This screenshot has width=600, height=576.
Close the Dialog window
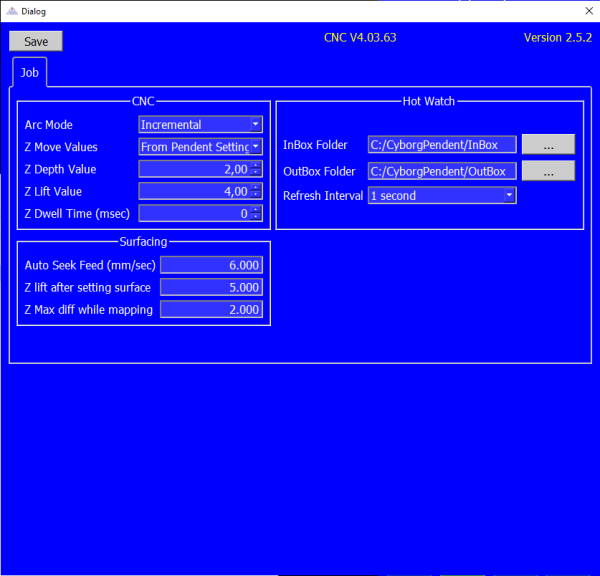(x=589, y=11)
